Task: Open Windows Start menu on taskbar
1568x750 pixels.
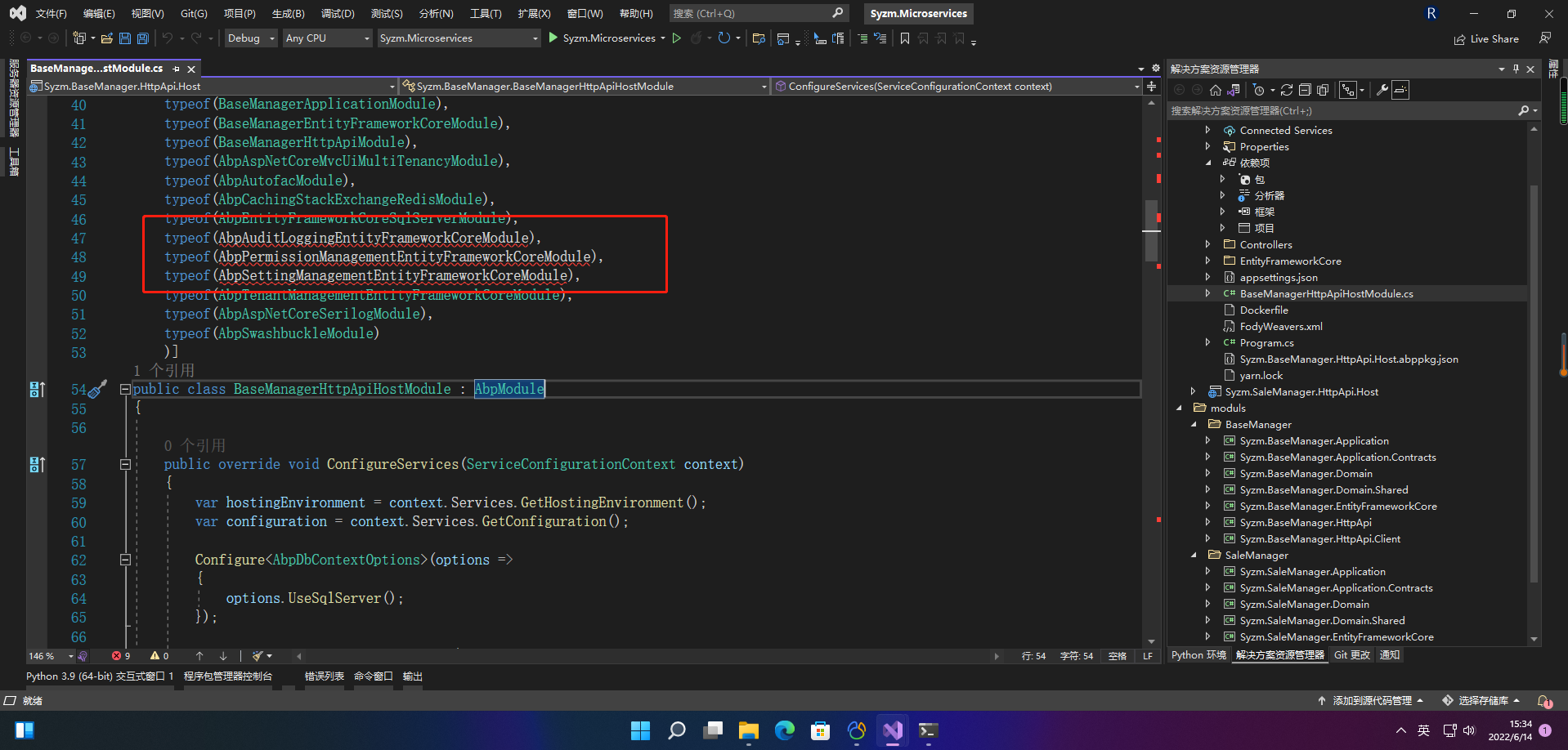Action: (640, 730)
